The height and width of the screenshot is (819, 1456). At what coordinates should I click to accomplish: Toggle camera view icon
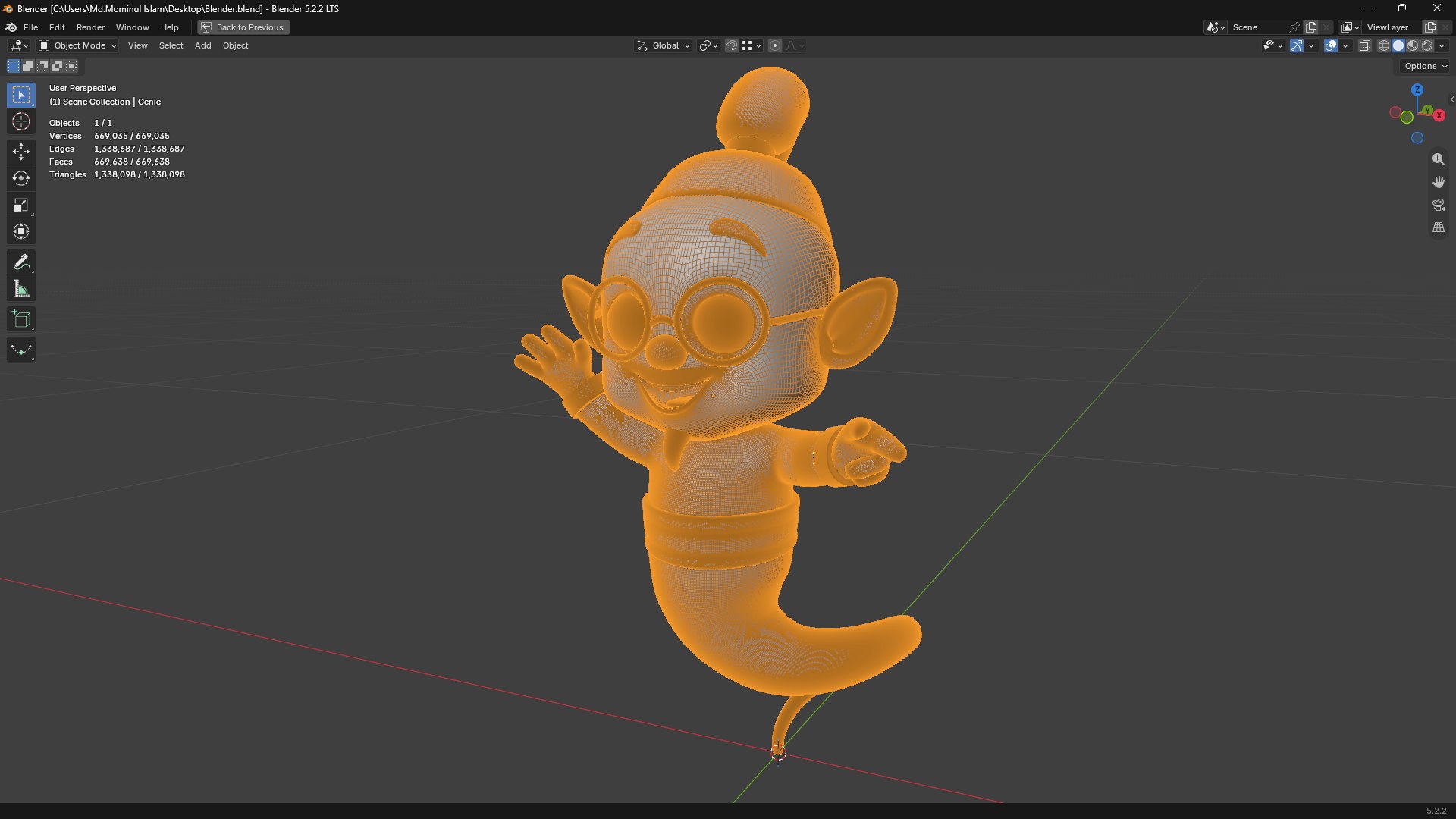(x=1439, y=205)
